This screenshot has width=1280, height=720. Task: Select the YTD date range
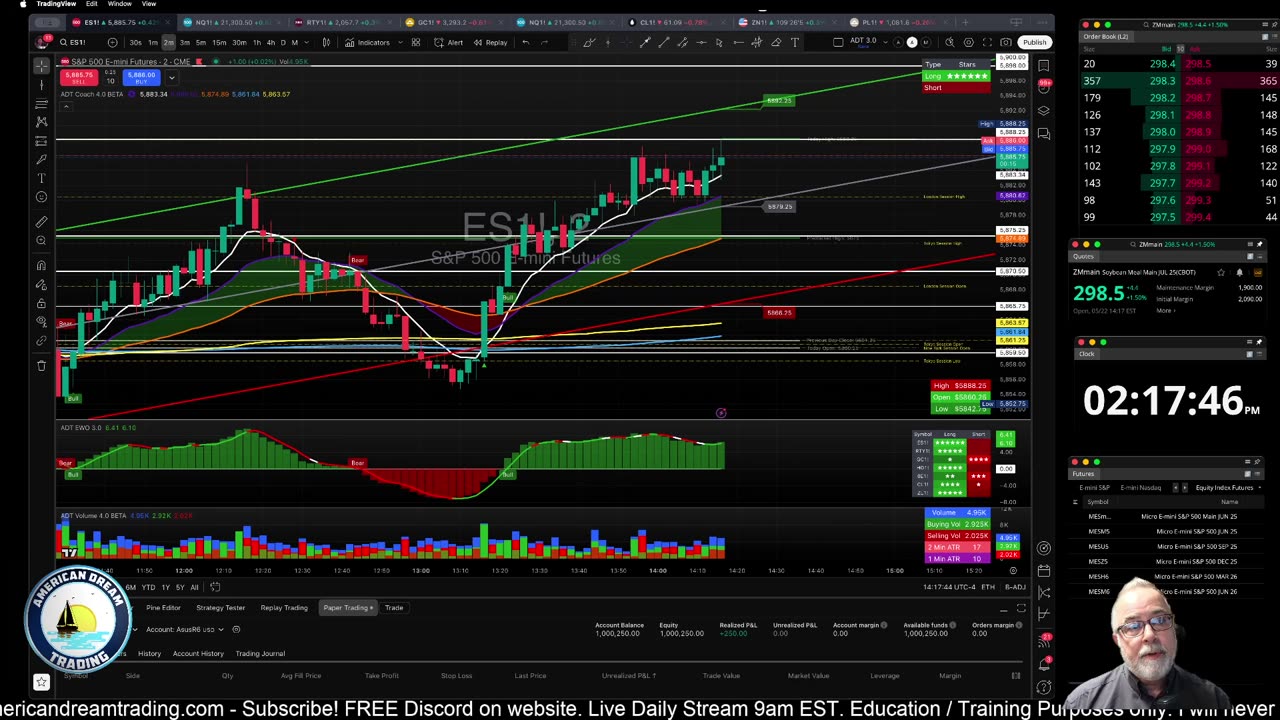click(148, 587)
